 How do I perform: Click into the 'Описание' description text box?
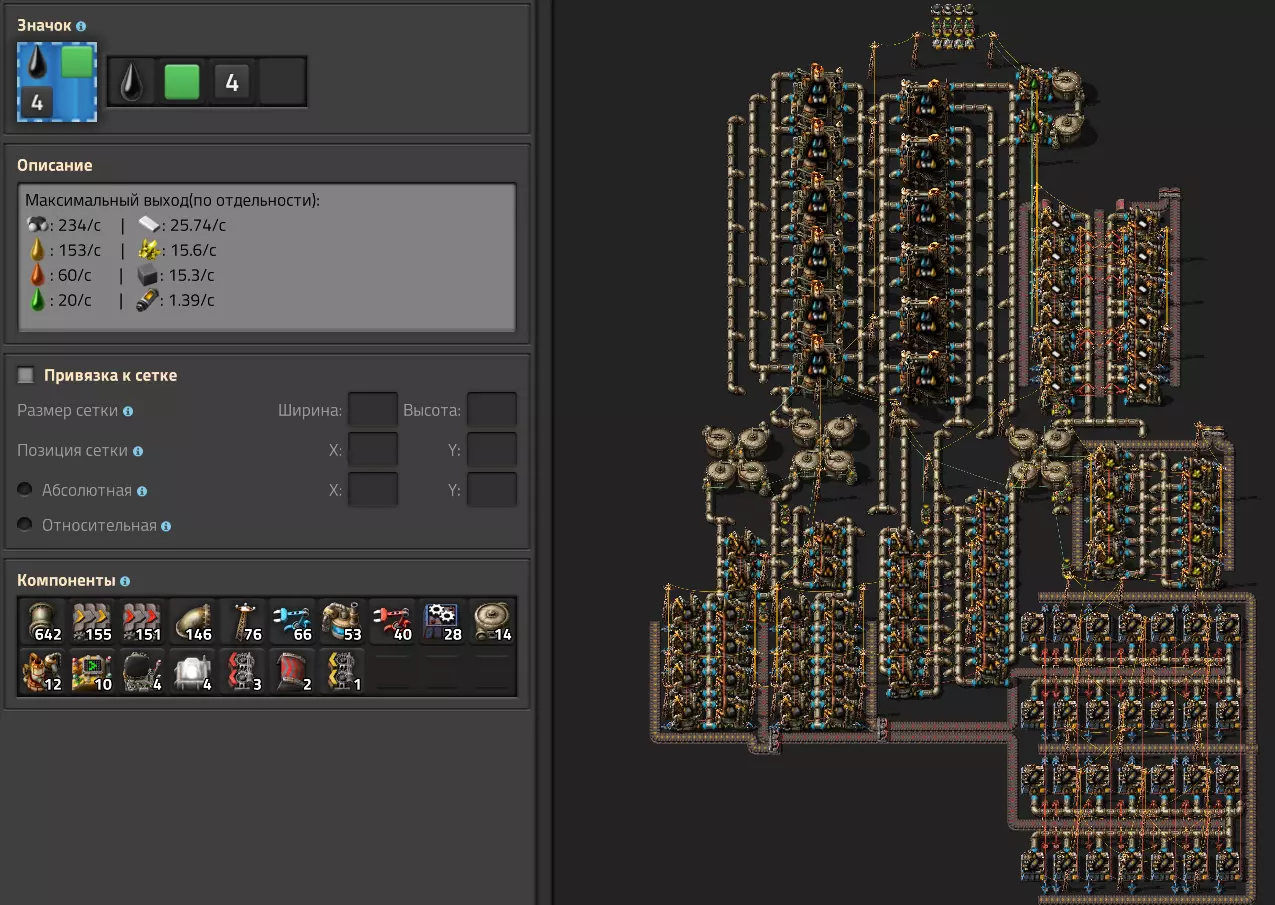coord(267,257)
